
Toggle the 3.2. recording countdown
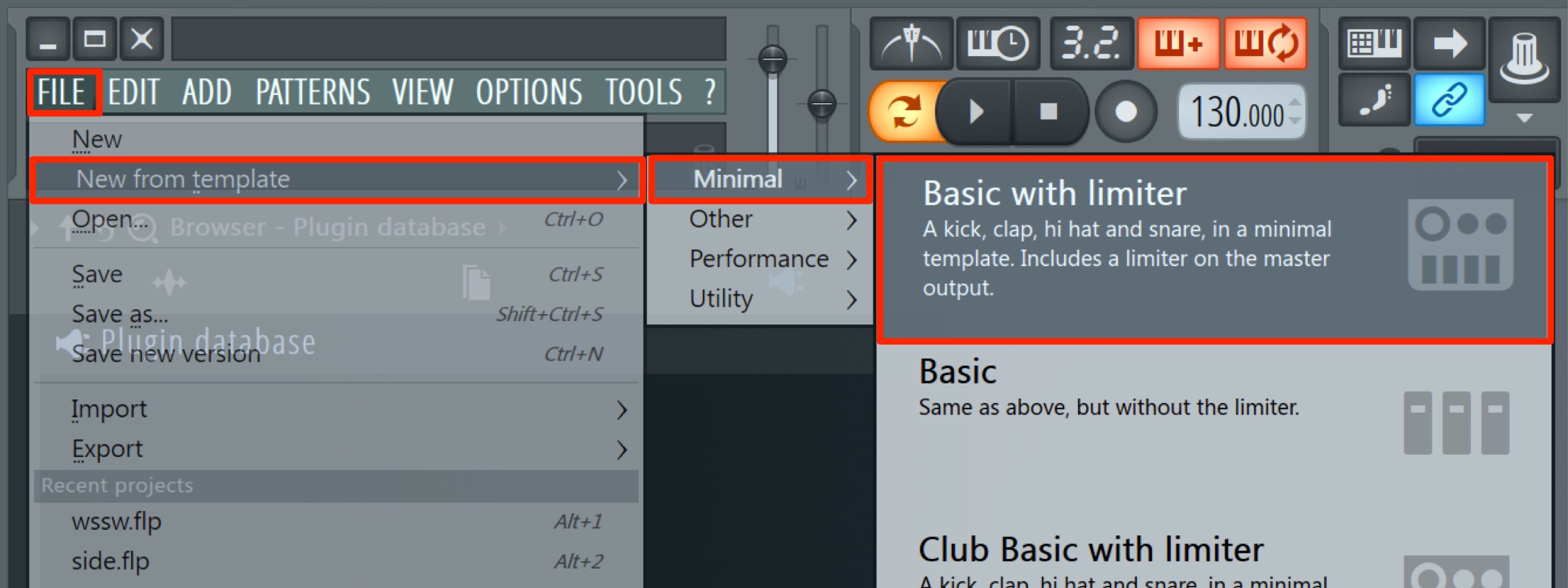(1091, 44)
